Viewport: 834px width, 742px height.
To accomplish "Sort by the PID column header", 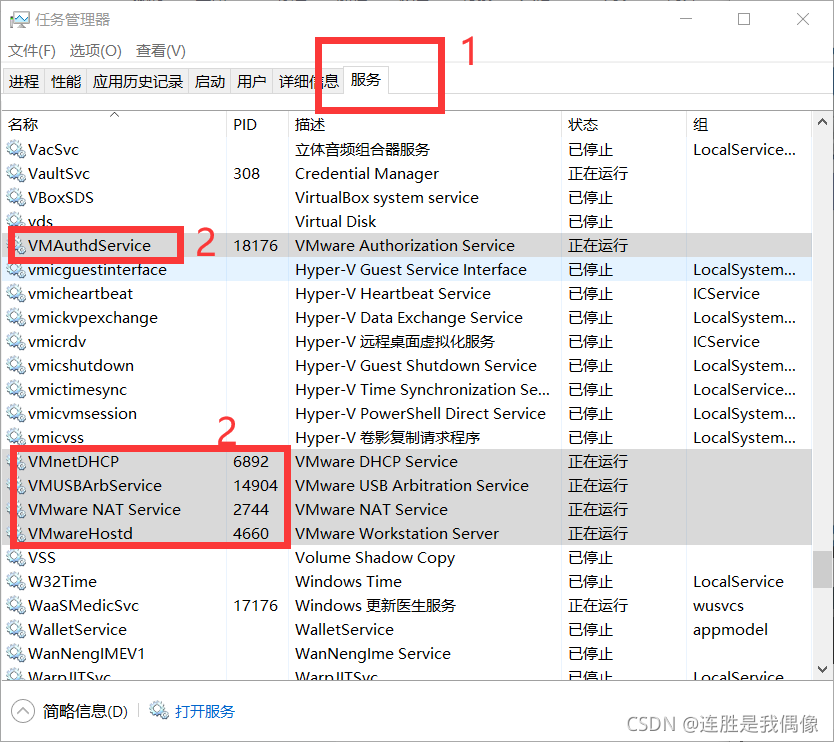I will point(257,124).
